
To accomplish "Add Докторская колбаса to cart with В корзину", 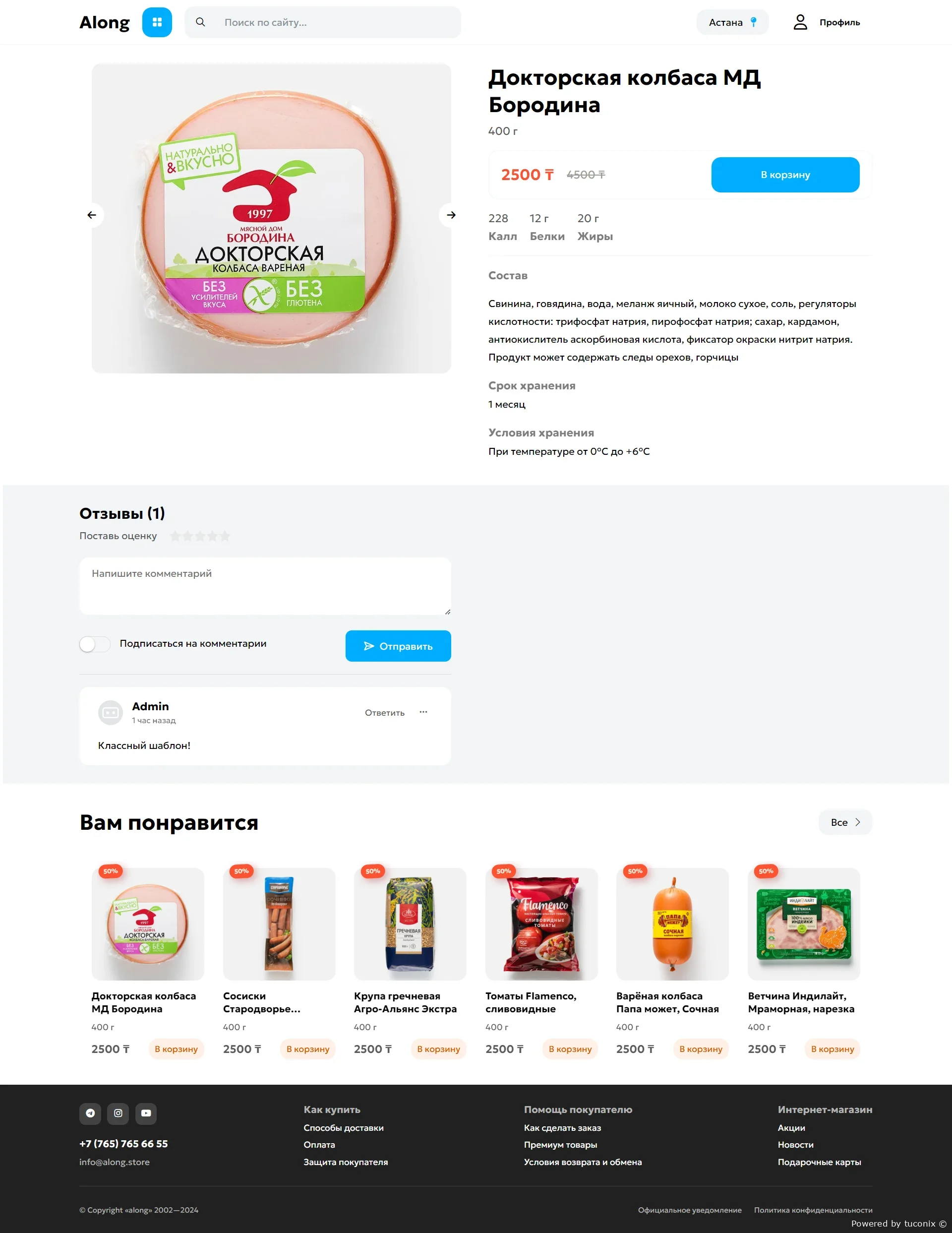I will pyautogui.click(x=785, y=175).
